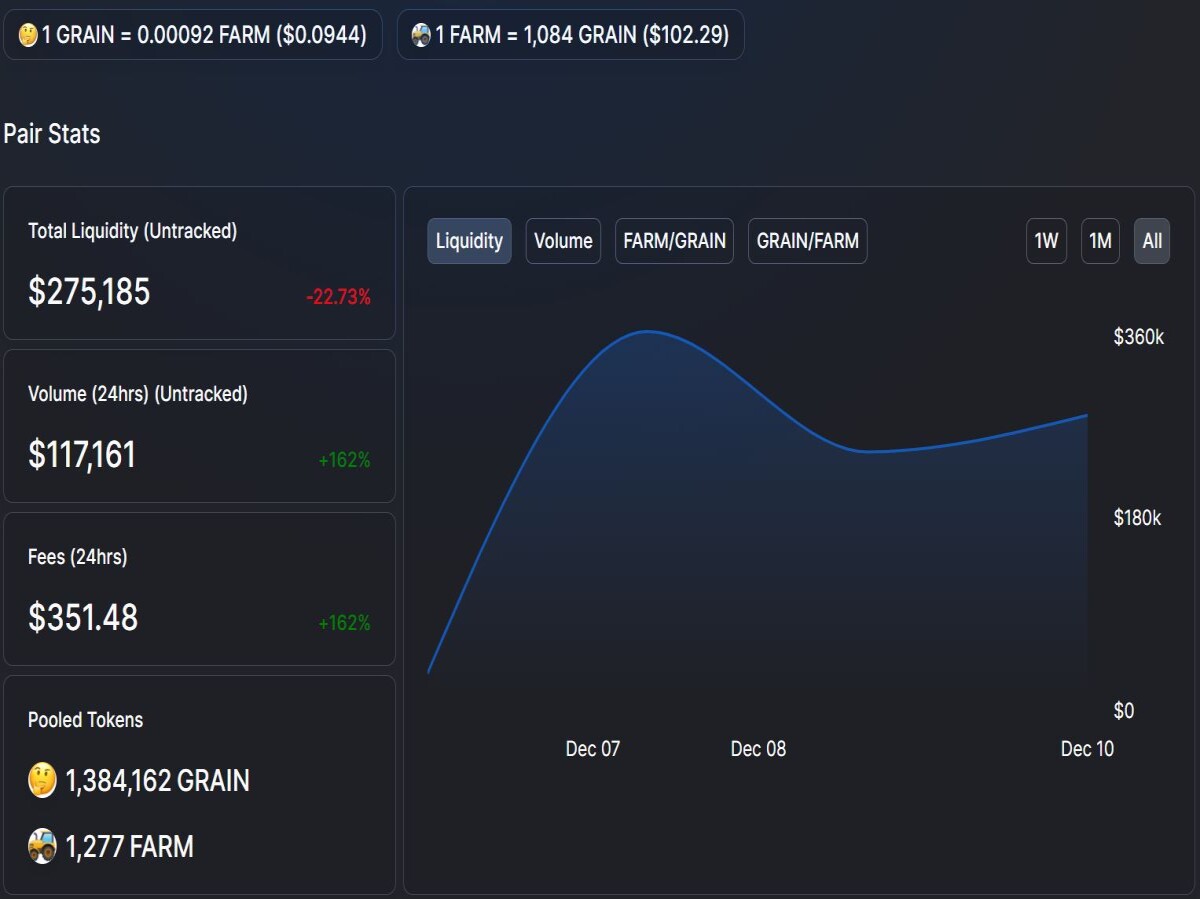Set the chart range to 1M
The width and height of the screenshot is (1200, 899).
pos(1100,241)
